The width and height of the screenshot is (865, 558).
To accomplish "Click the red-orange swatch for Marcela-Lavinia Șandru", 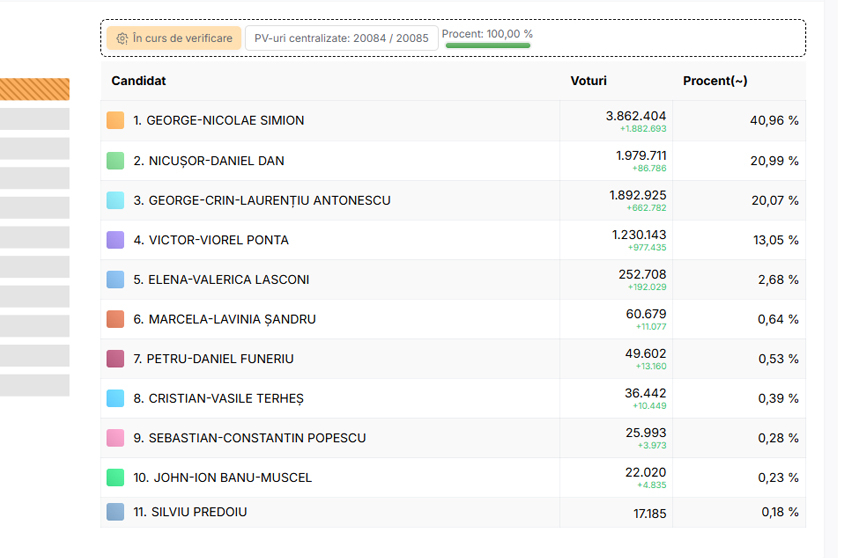I will [x=115, y=319].
